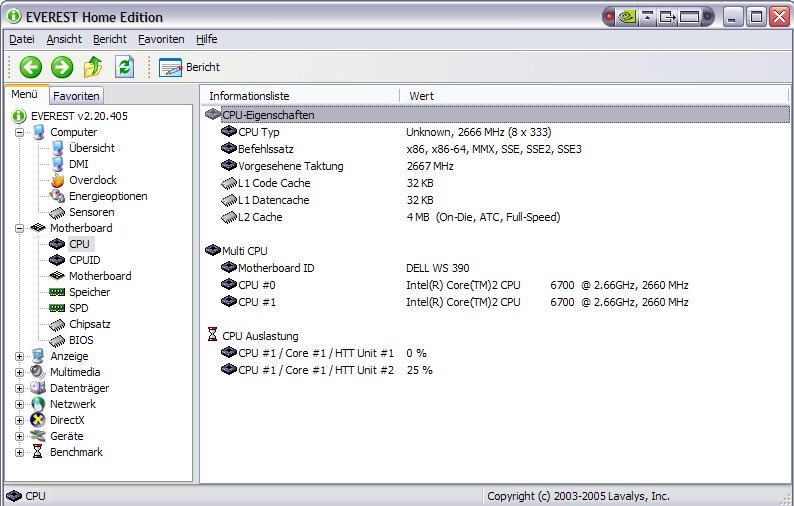The image size is (794, 506).
Task: Collapse the Computer tree branch
Action: coord(19,132)
